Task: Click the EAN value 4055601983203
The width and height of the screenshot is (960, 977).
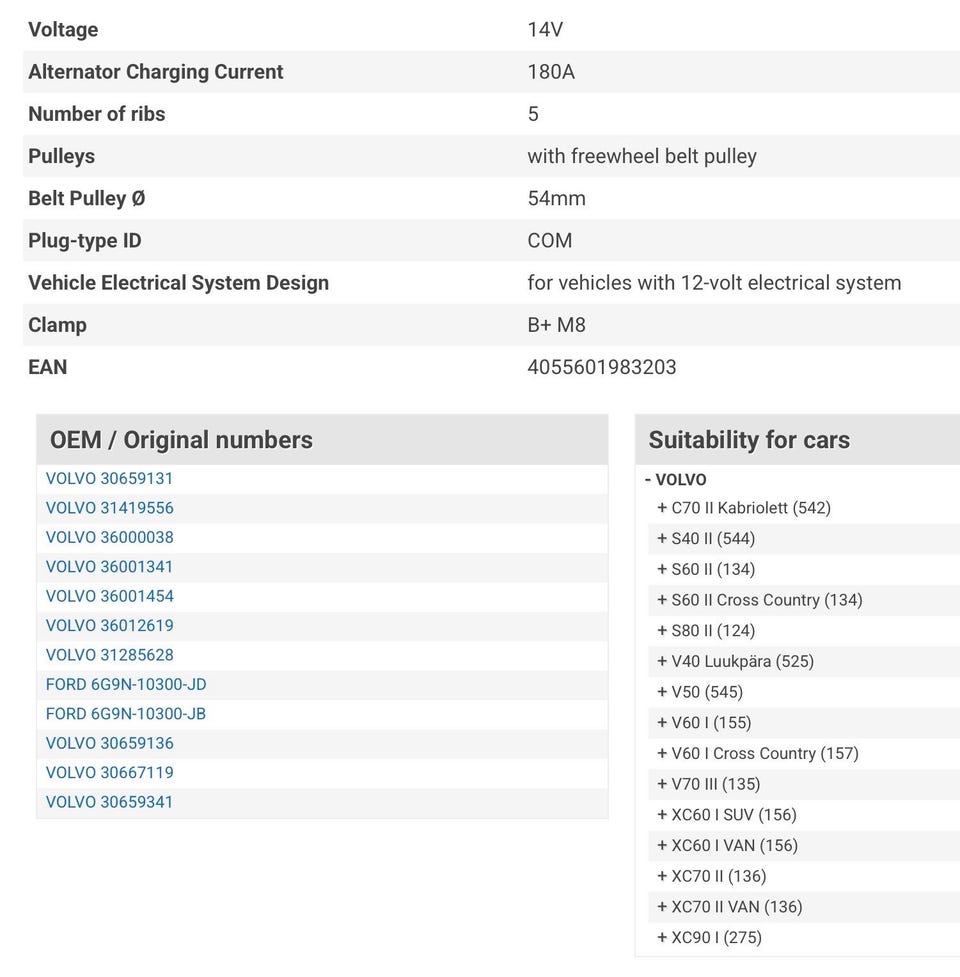Action: 601,367
